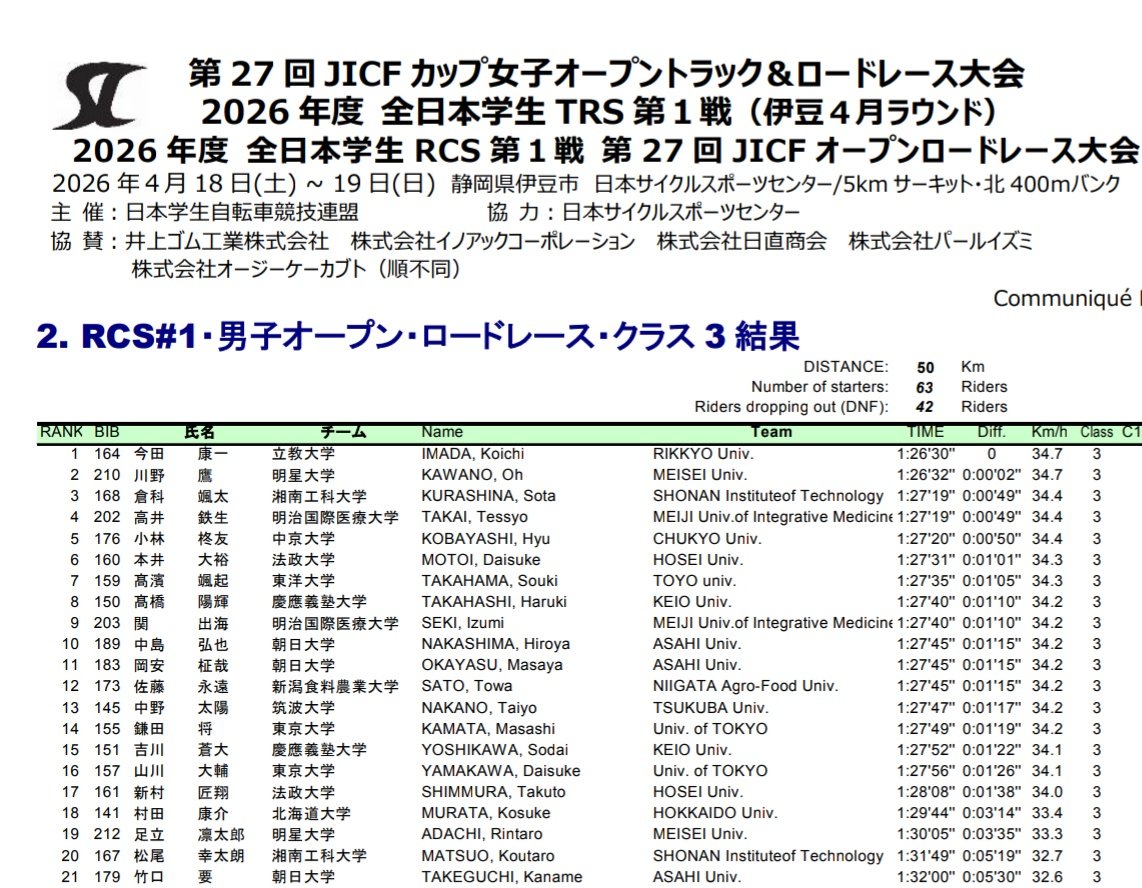1142x888 pixels.
Task: Click the winning time 1:26'30"
Action: pyautogui.click(x=925, y=454)
